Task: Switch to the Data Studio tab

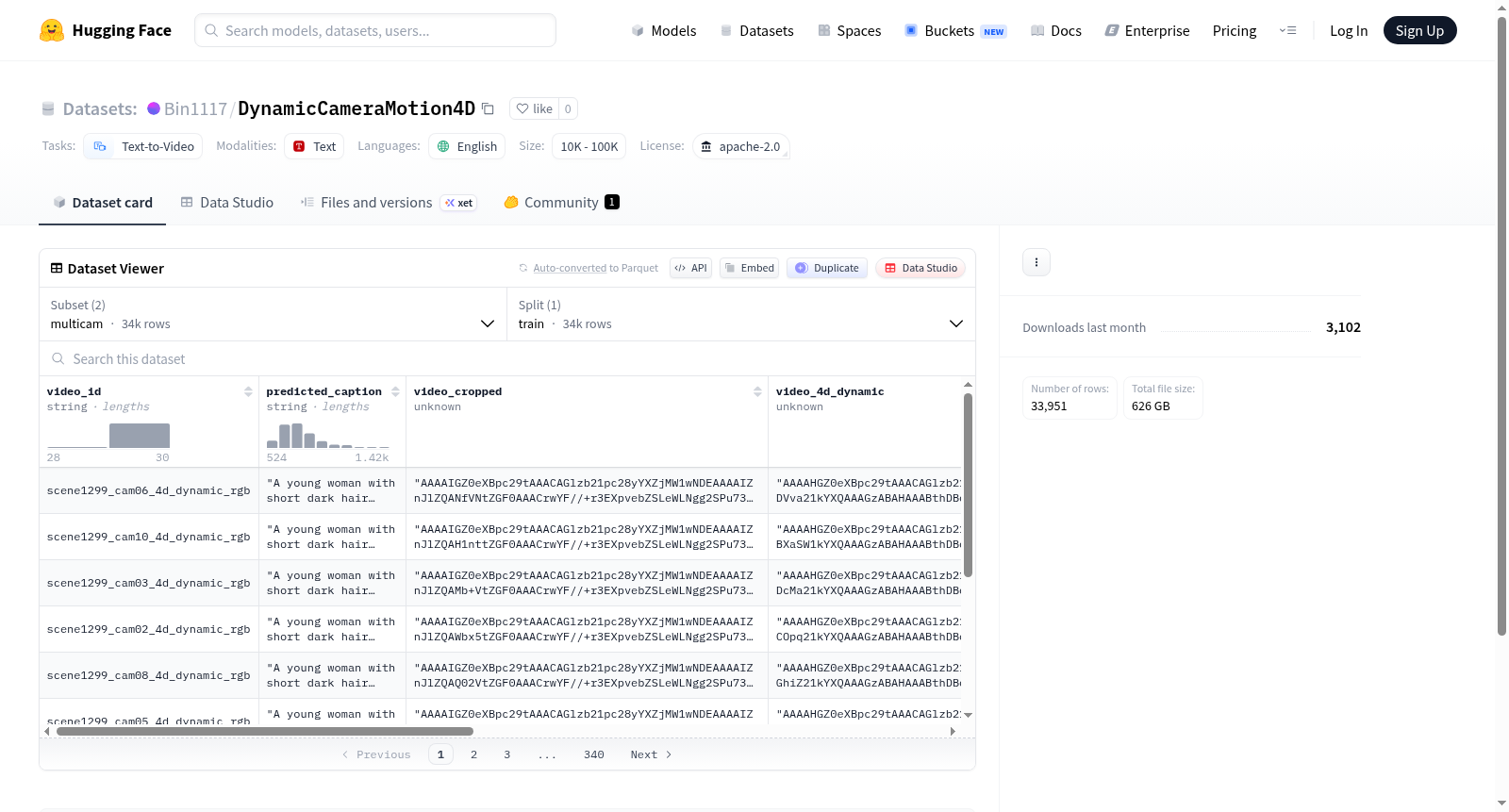Action: point(227,202)
